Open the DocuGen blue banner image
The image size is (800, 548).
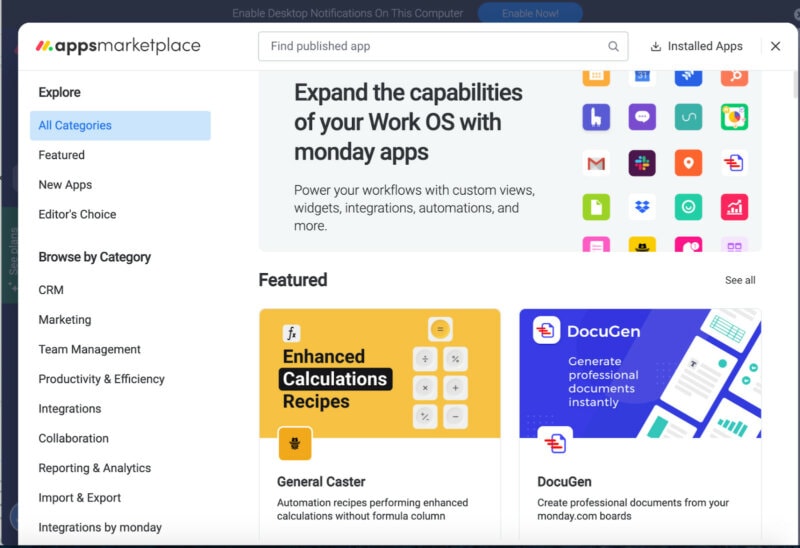[x=640, y=373]
